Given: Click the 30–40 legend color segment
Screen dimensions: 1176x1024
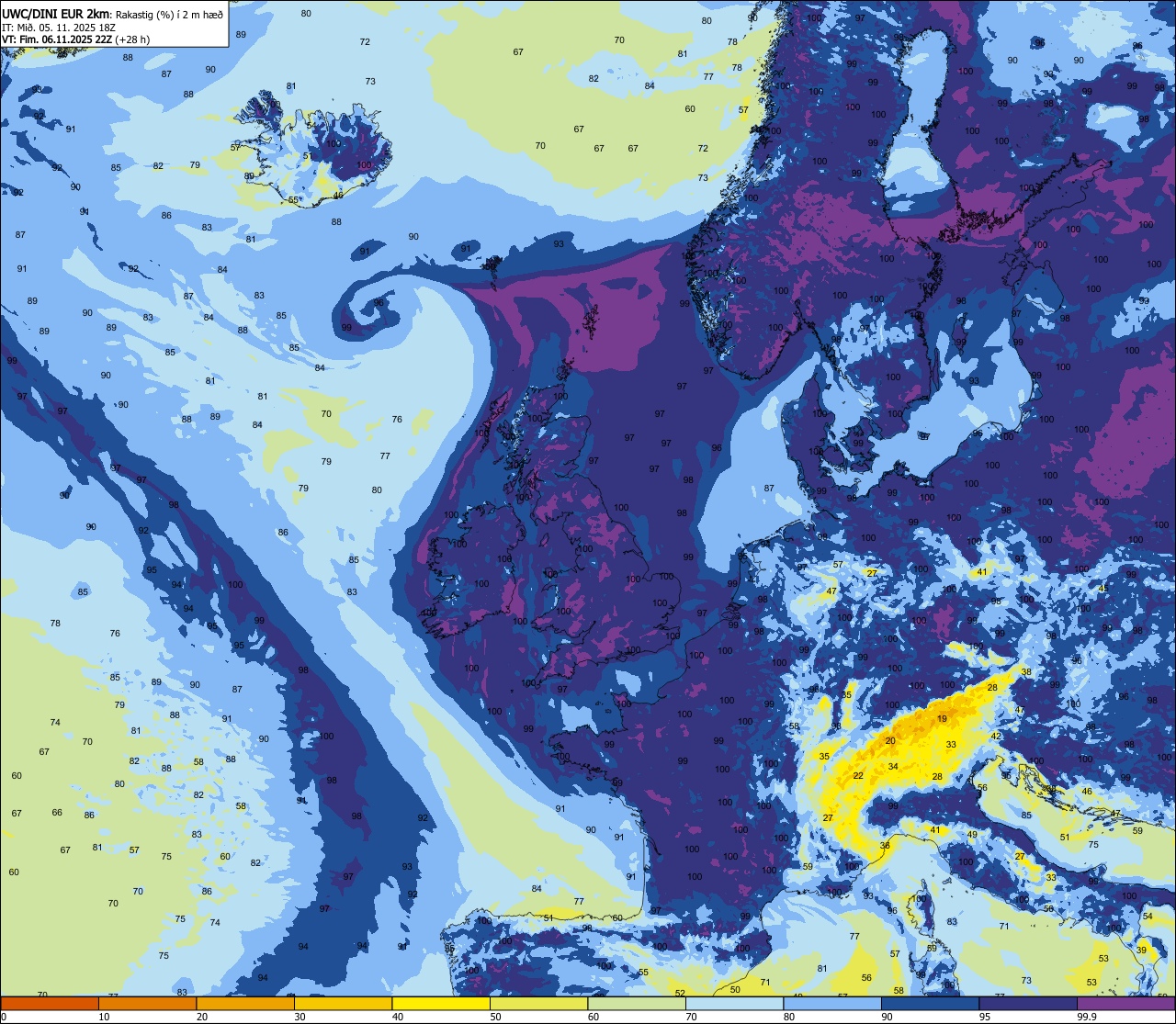Looking at the screenshot, I should coord(343,1003).
